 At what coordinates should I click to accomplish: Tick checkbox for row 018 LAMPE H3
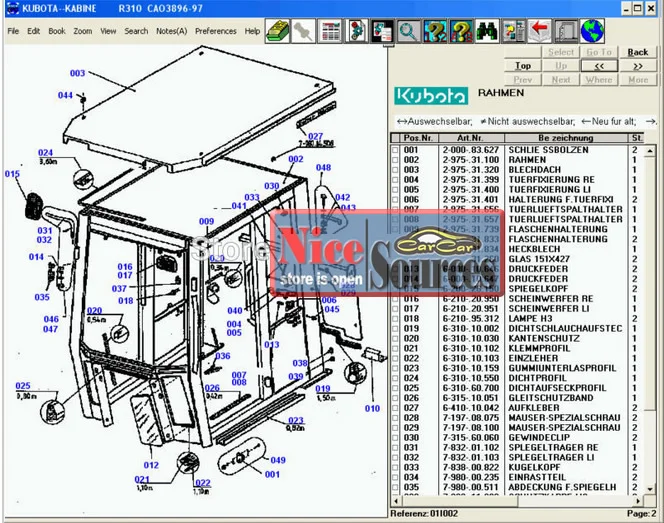[x=395, y=319]
